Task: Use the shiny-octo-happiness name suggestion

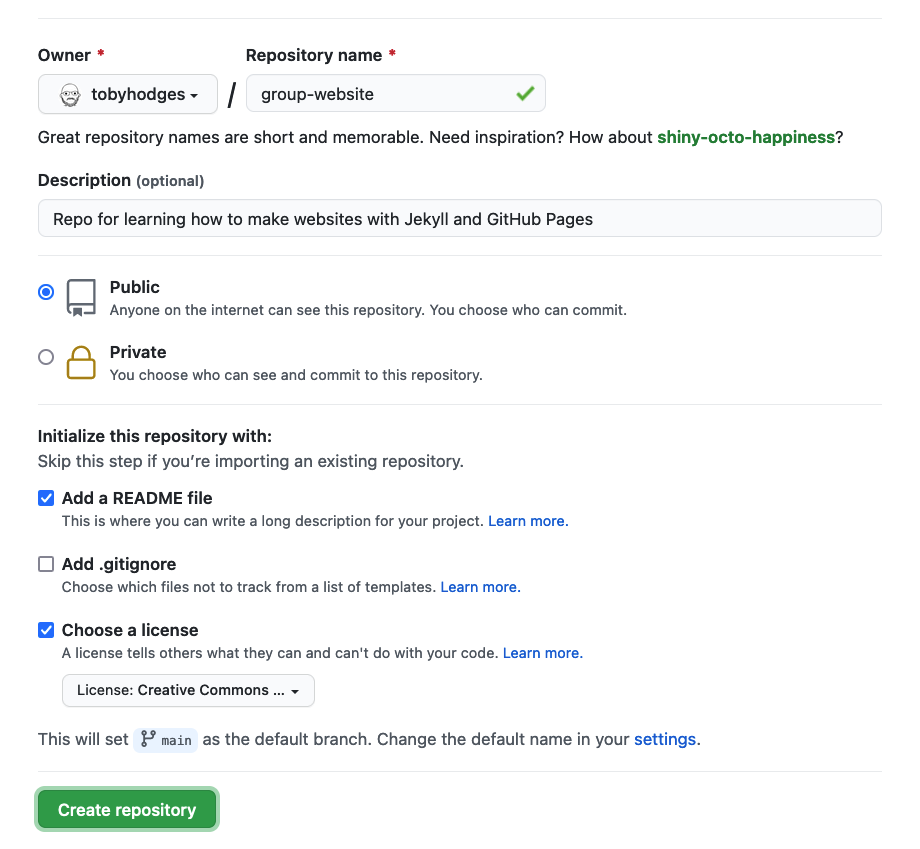Action: pyautogui.click(x=746, y=137)
